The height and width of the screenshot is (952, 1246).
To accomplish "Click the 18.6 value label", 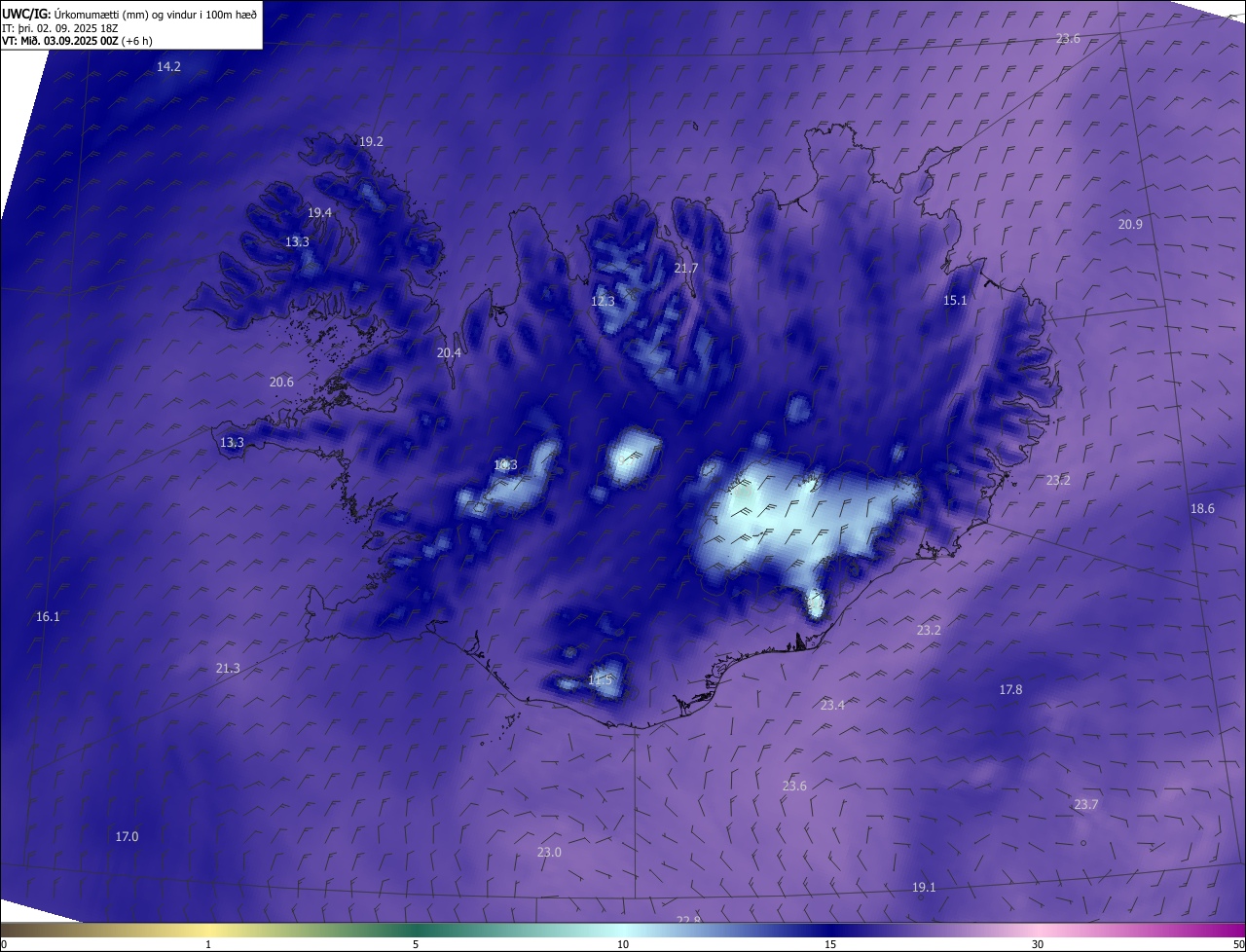I will [x=1202, y=508].
